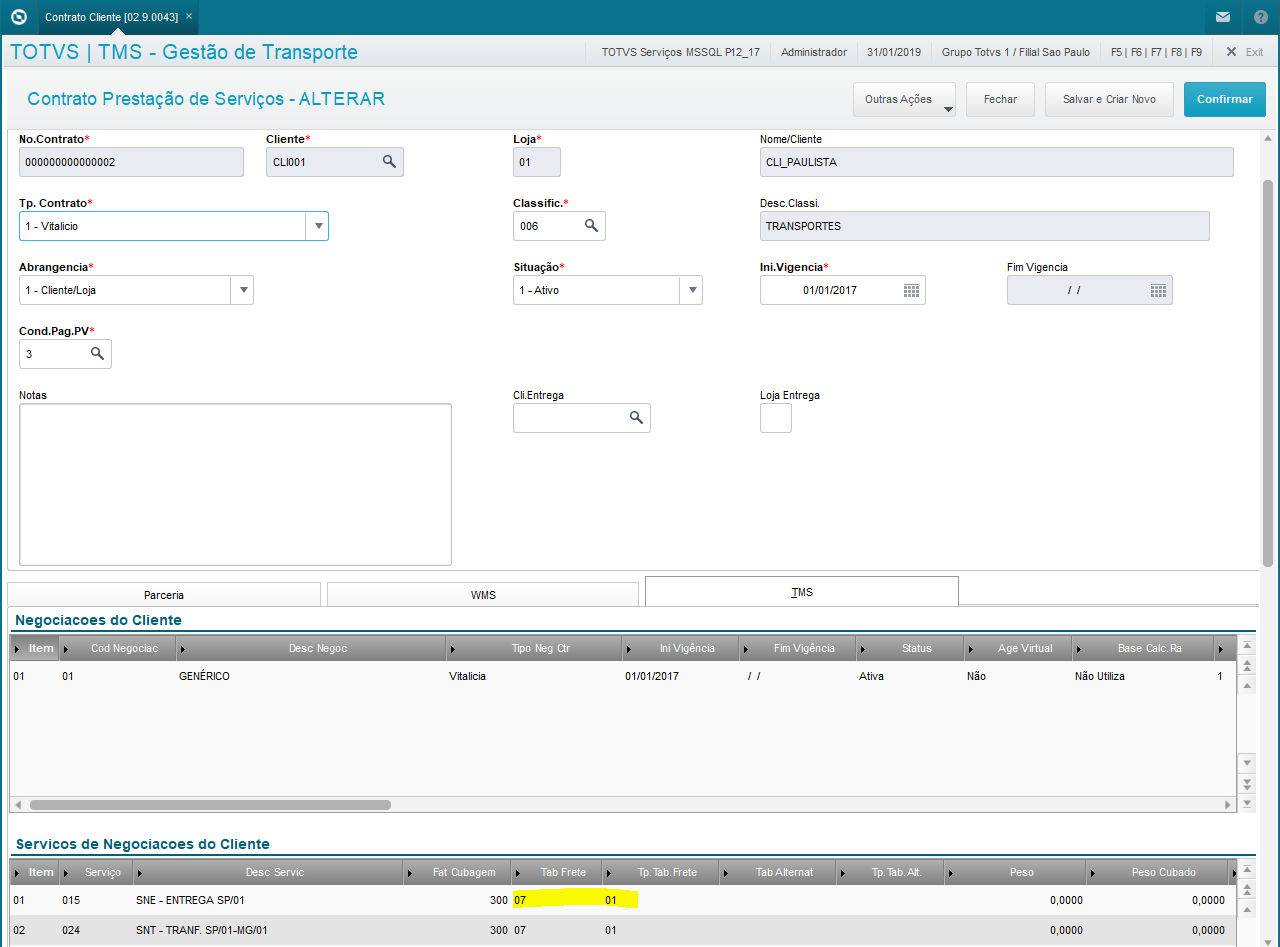Open the Outras Ações menu
Screen dimensions: 1280x947
pyautogui.click(x=904, y=99)
